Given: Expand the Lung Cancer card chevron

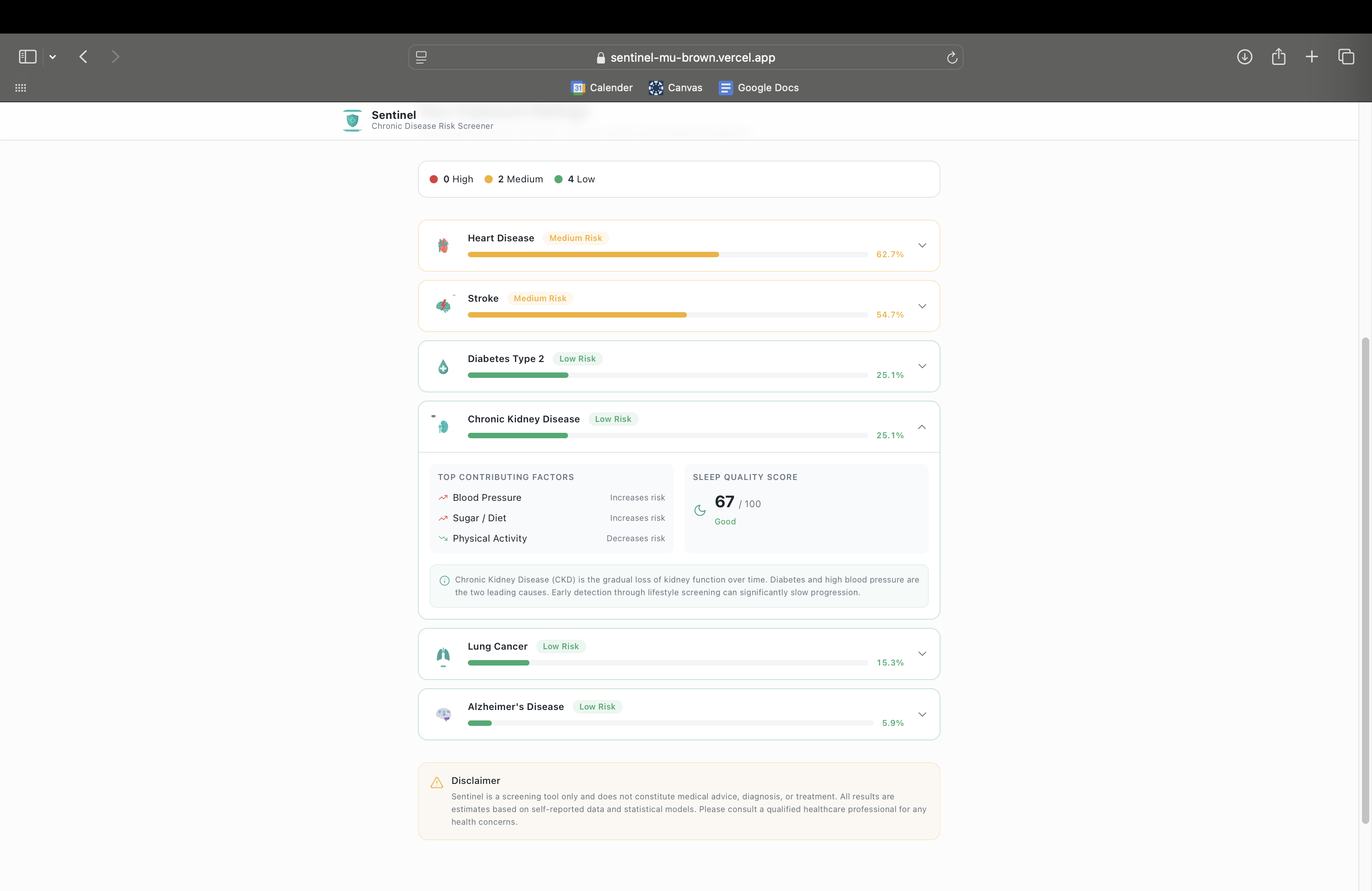Looking at the screenshot, I should click(922, 654).
